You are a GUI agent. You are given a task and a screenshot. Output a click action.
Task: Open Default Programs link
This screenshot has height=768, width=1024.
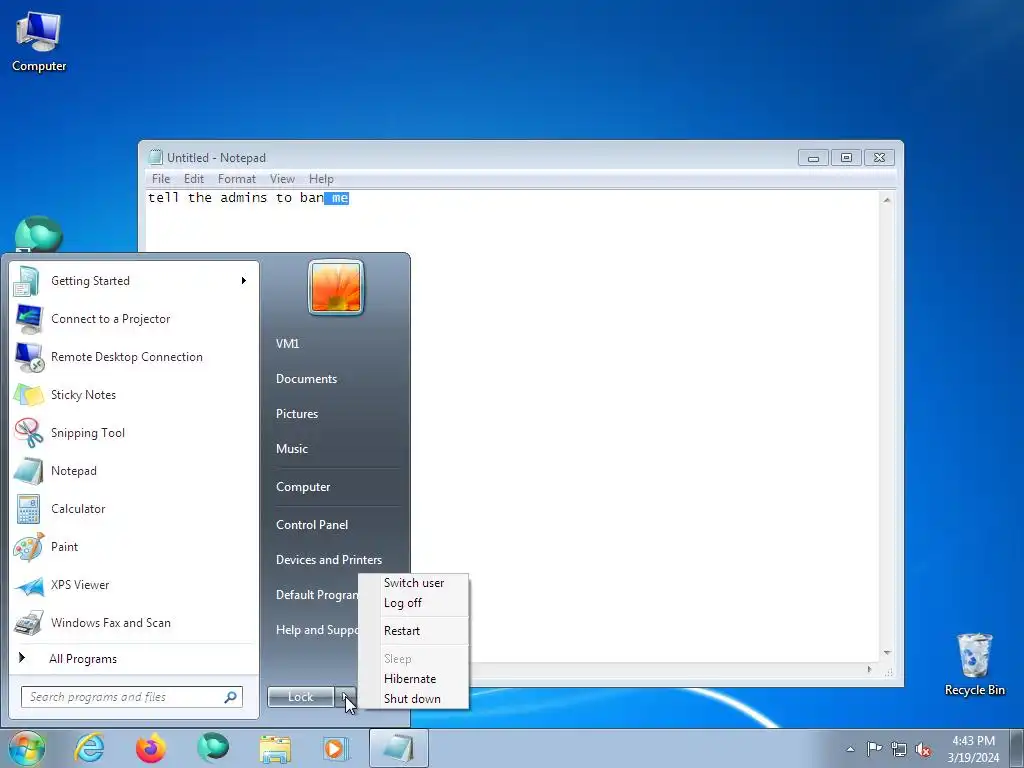point(317,595)
